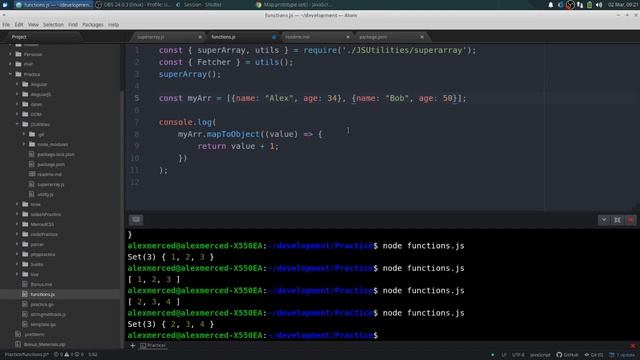The width and height of the screenshot is (640, 360).
Task: Open the File menu
Action: point(6,25)
